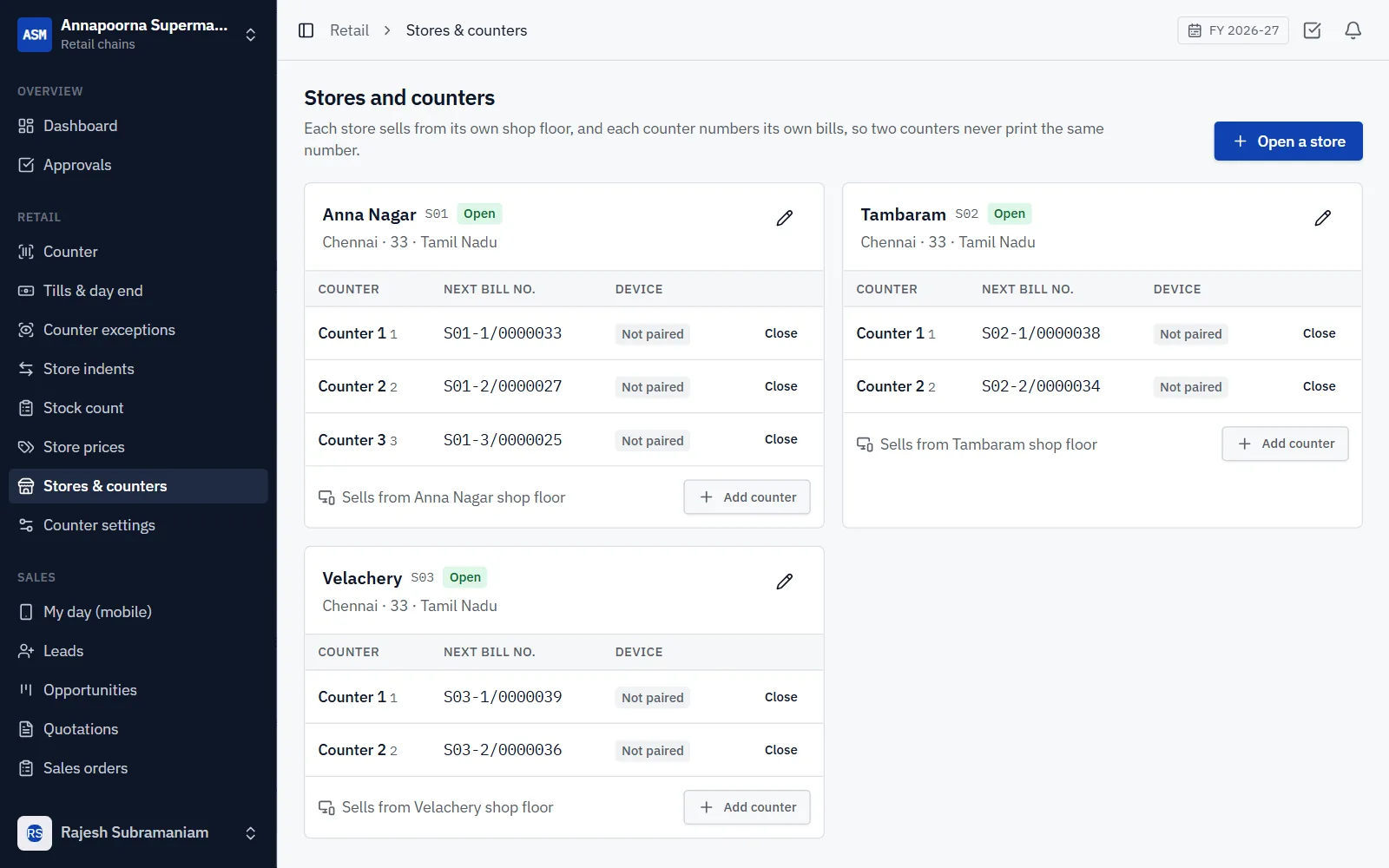Select Stores & counters sidebar item
Viewport: 1389px width, 868px height.
[138, 486]
